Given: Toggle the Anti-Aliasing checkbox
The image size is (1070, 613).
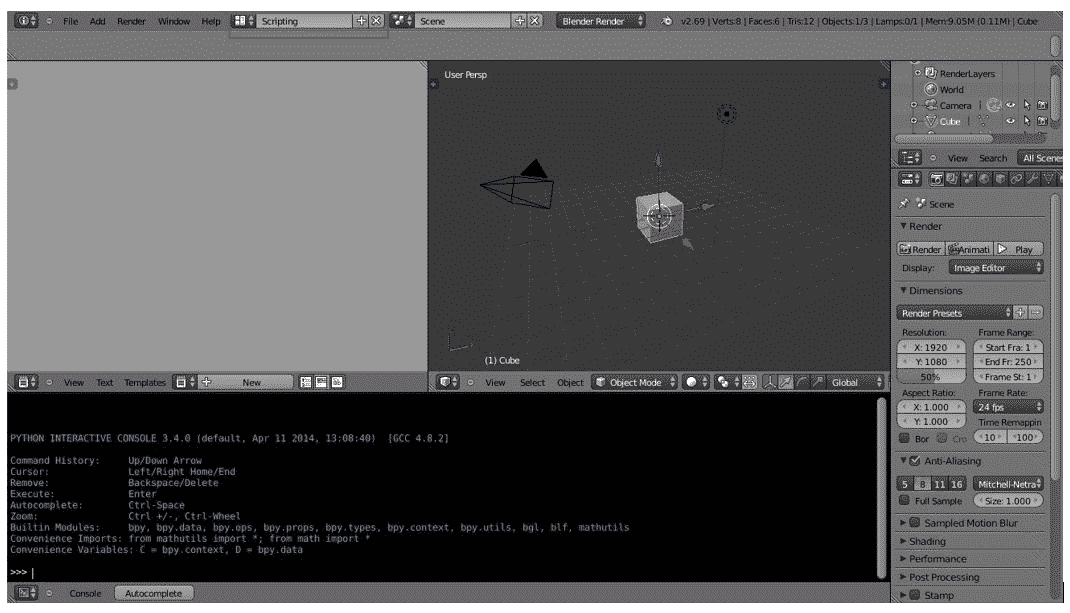Looking at the screenshot, I should tap(915, 461).
